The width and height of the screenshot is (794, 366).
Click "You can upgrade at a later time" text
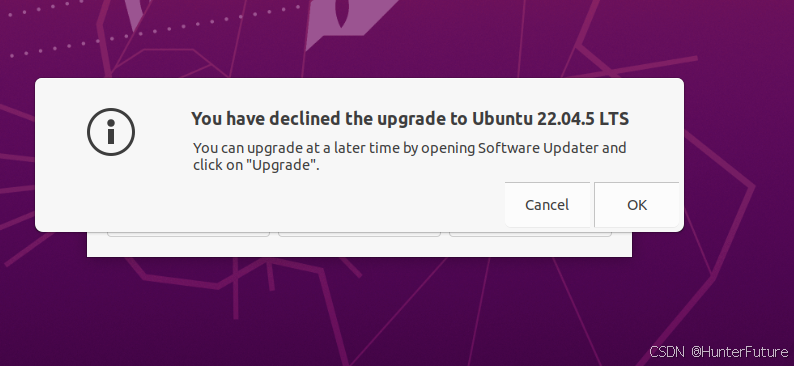pos(297,148)
